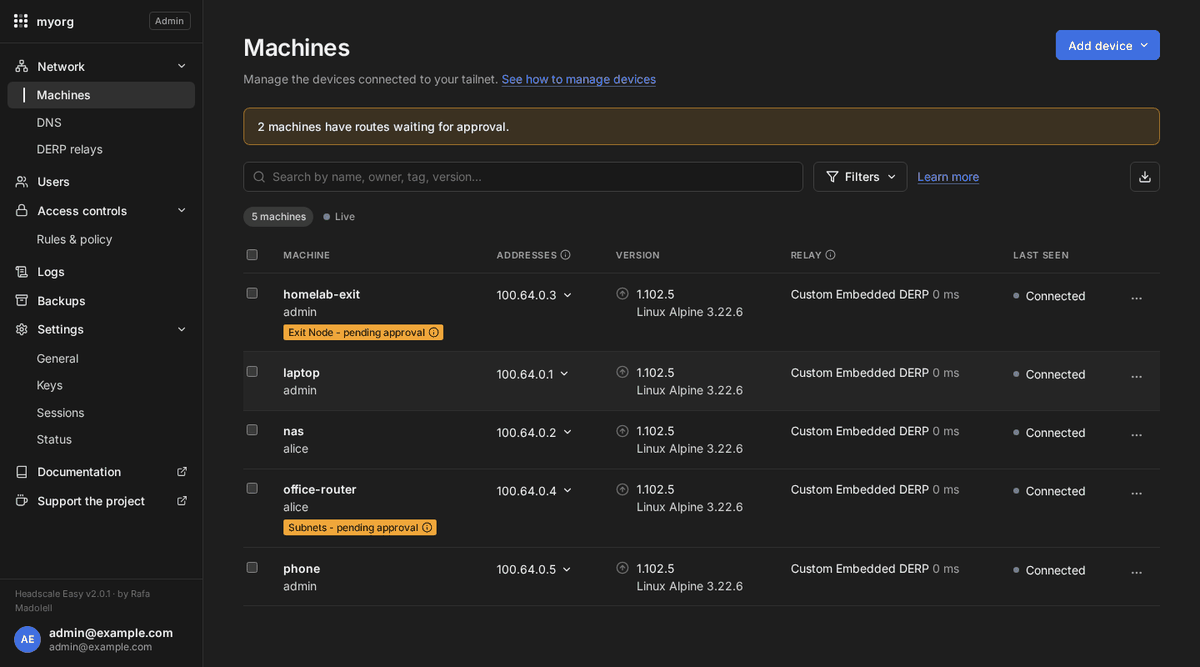Check the phone row checkbox
This screenshot has width=1200, height=667.
[x=252, y=567]
